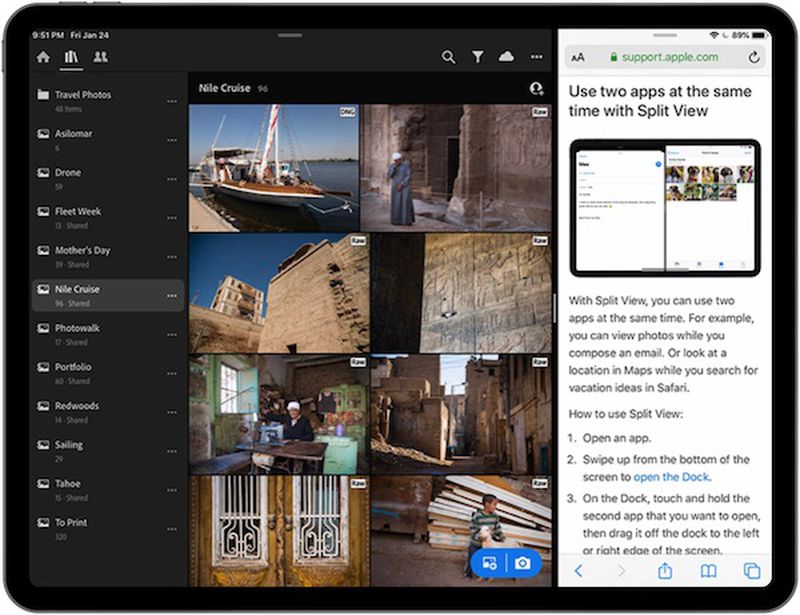Open the Shared people icon
The image size is (800, 615).
coord(101,57)
